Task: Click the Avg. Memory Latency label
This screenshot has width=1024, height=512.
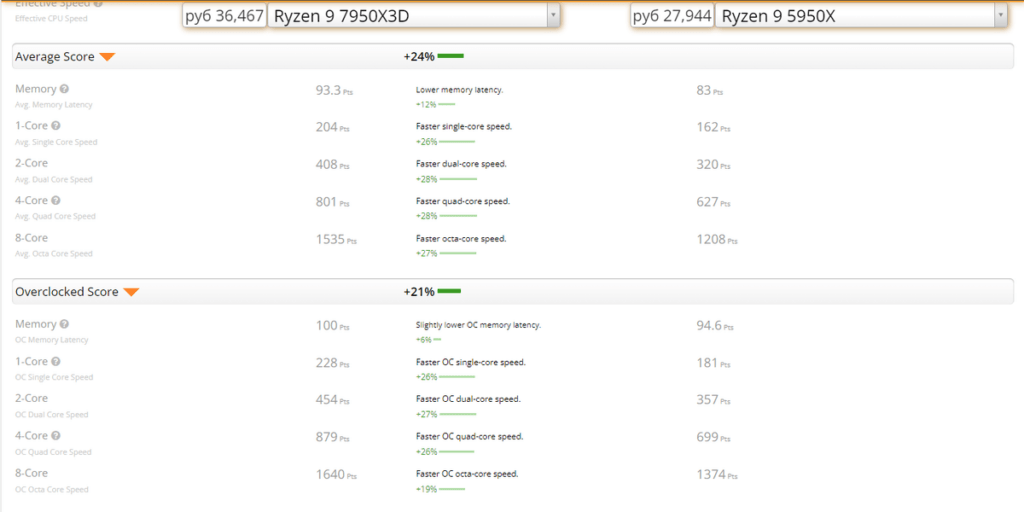Action: click(54, 104)
